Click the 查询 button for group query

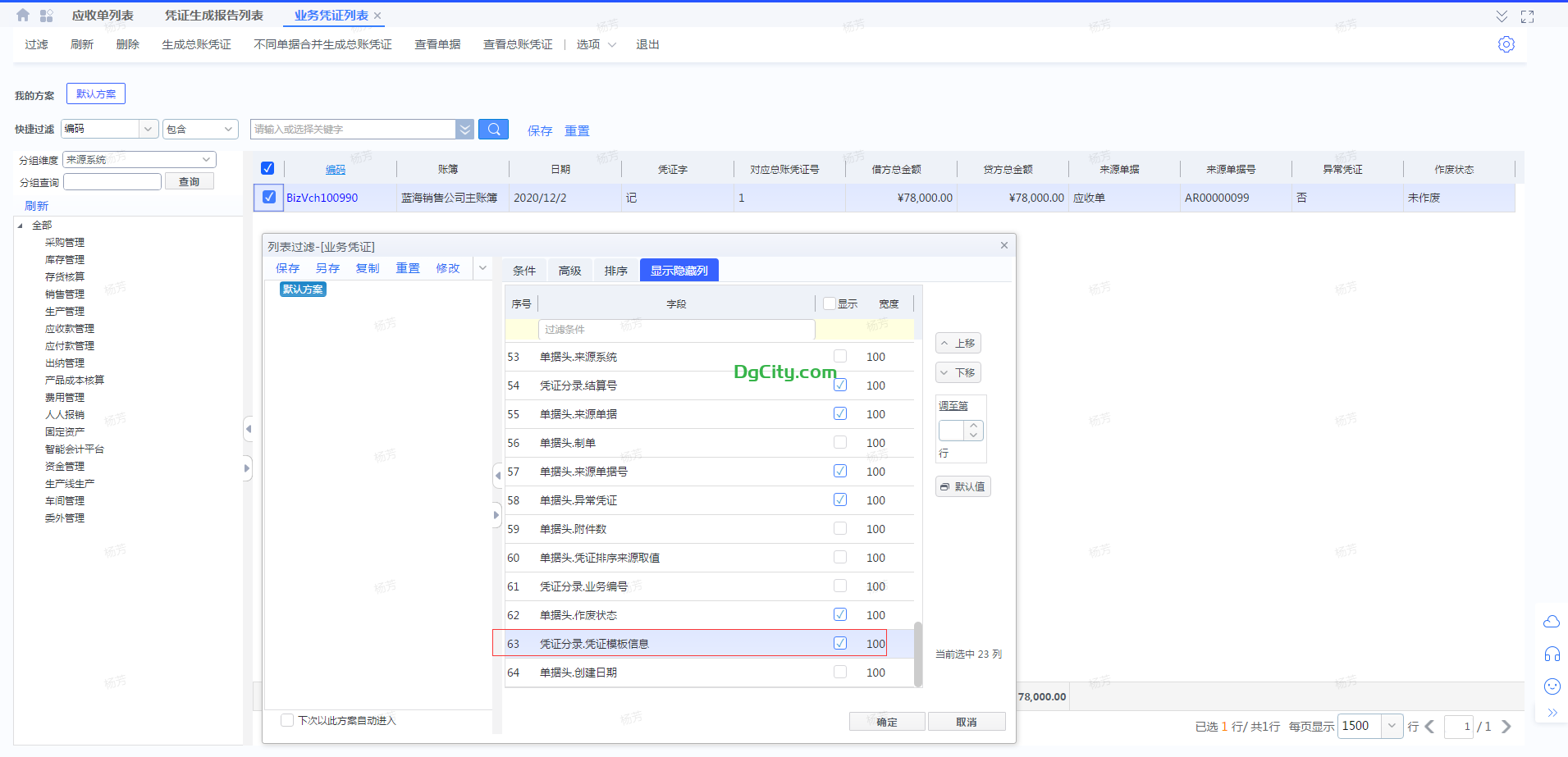(189, 180)
